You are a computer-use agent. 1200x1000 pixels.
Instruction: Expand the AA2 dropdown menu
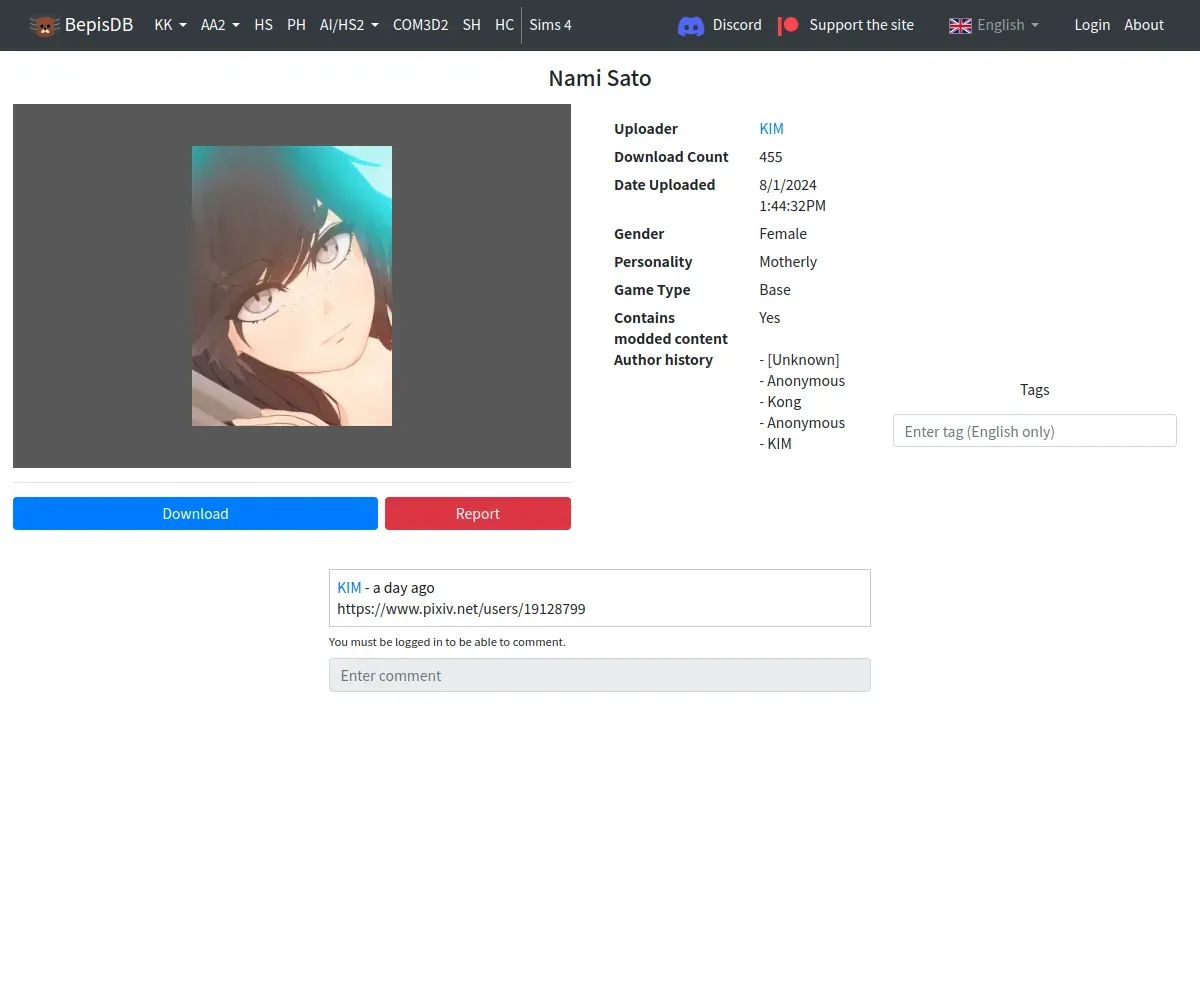click(x=220, y=25)
